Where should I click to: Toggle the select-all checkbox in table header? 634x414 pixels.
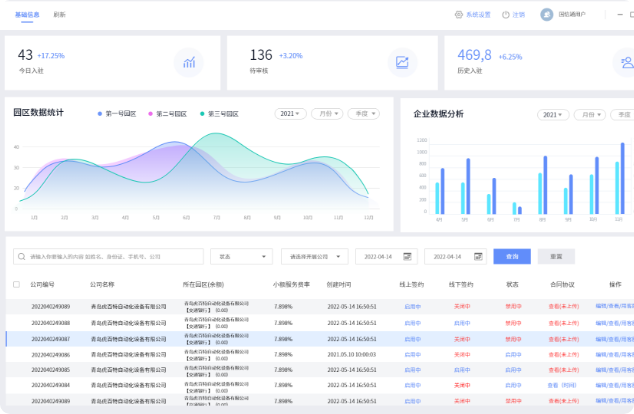point(16,284)
